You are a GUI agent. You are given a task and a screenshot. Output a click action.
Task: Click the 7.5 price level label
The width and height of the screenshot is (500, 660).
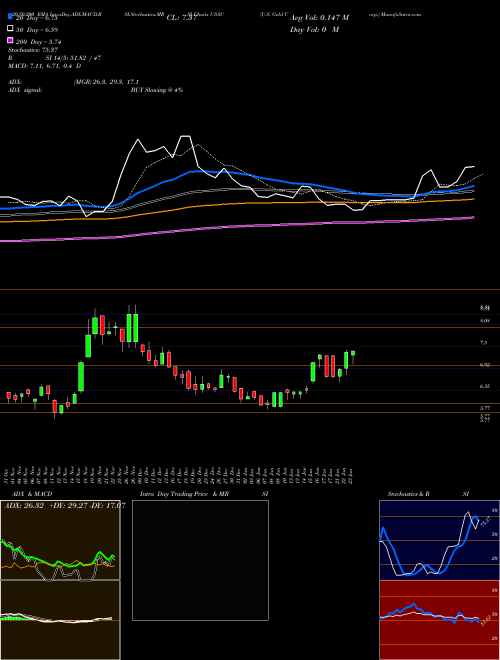pyautogui.click(x=484, y=343)
